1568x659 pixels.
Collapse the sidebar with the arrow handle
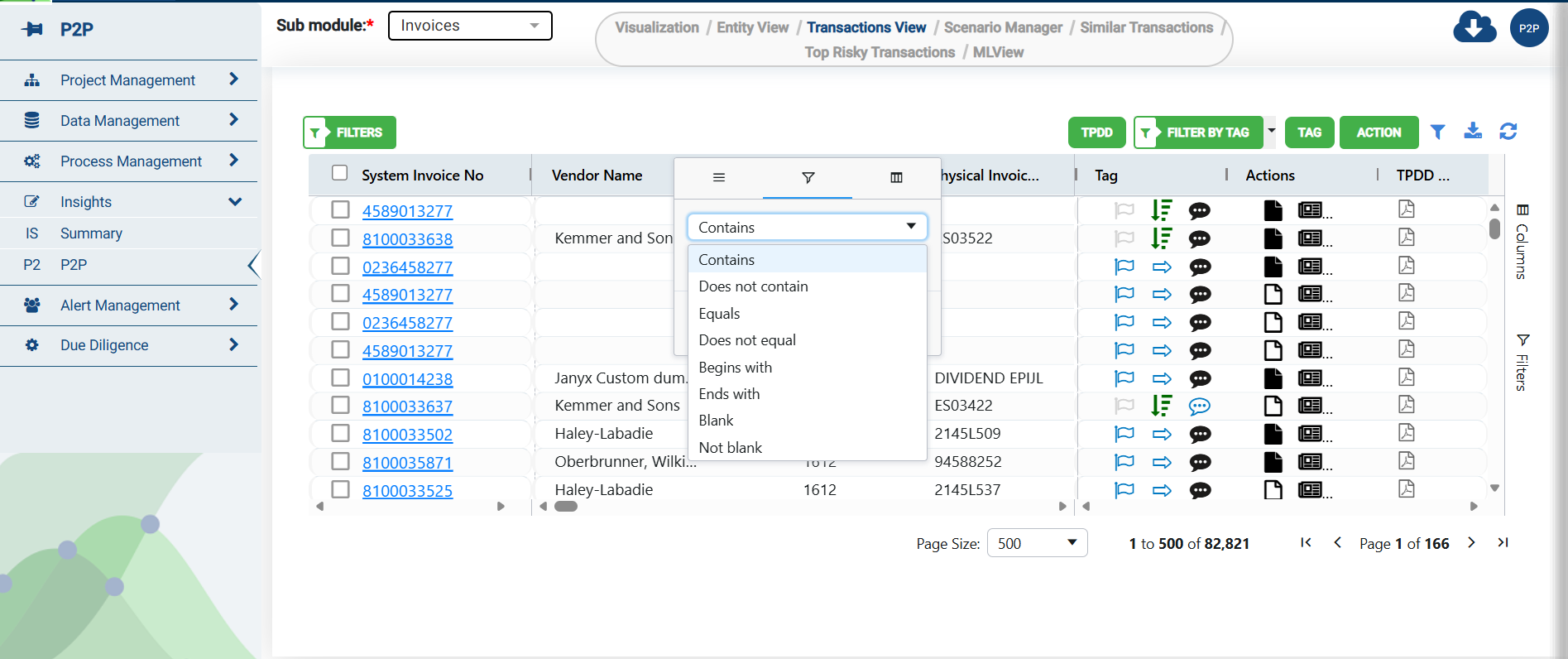254,265
